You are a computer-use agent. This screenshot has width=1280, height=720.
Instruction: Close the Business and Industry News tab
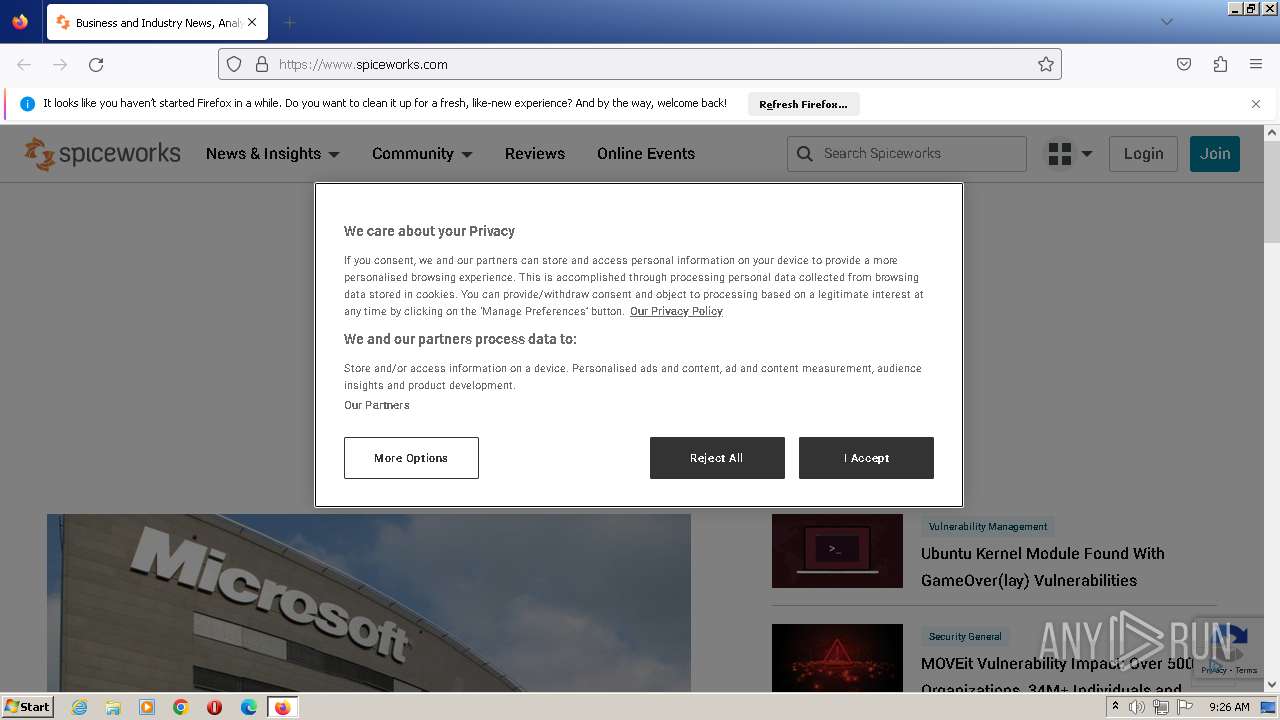251,22
